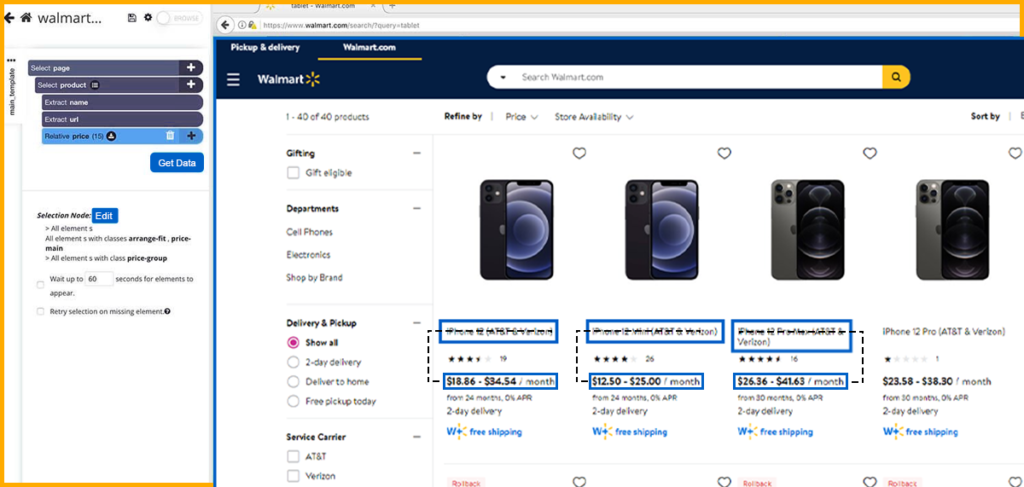Select the Extract url command

[x=122, y=119]
